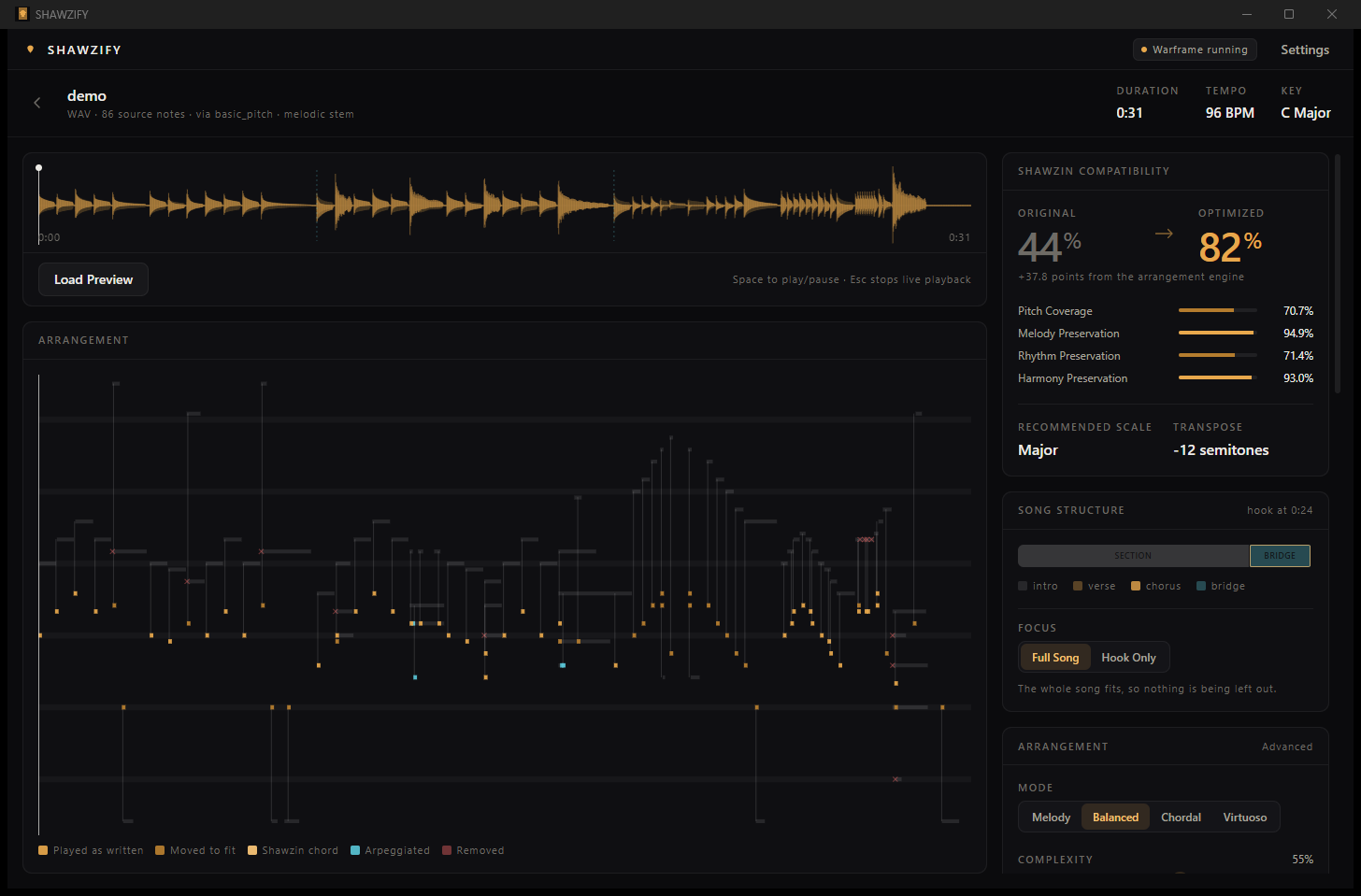
Task: Click the Shawzify logo icon in the header
Action: [x=31, y=50]
